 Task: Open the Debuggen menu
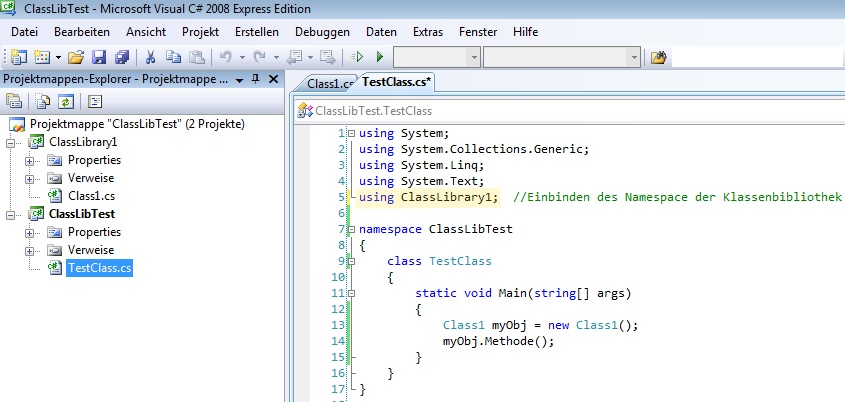[315, 32]
